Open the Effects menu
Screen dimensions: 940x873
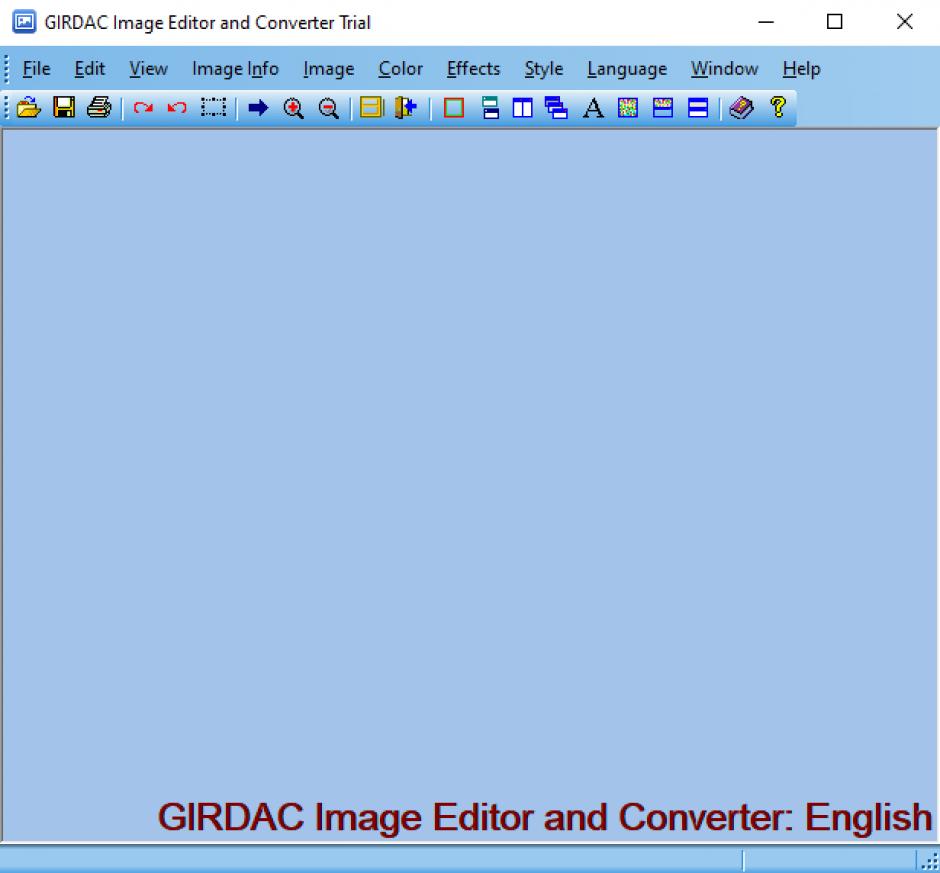(x=473, y=69)
